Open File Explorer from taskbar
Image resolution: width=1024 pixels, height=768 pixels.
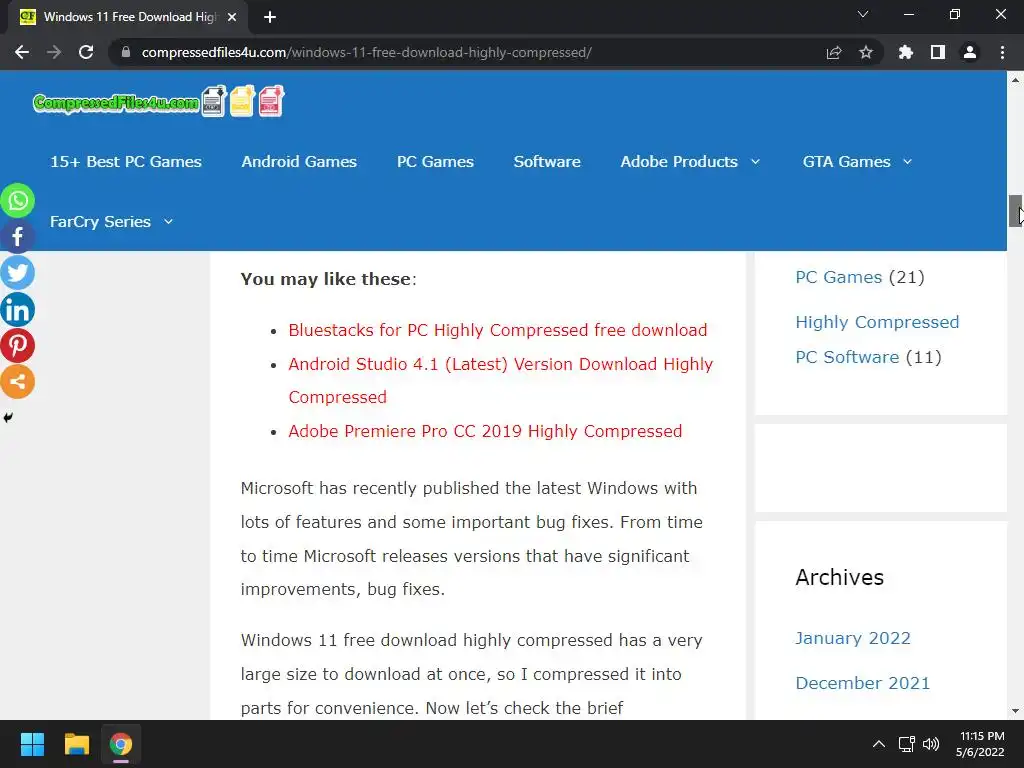tap(76, 744)
